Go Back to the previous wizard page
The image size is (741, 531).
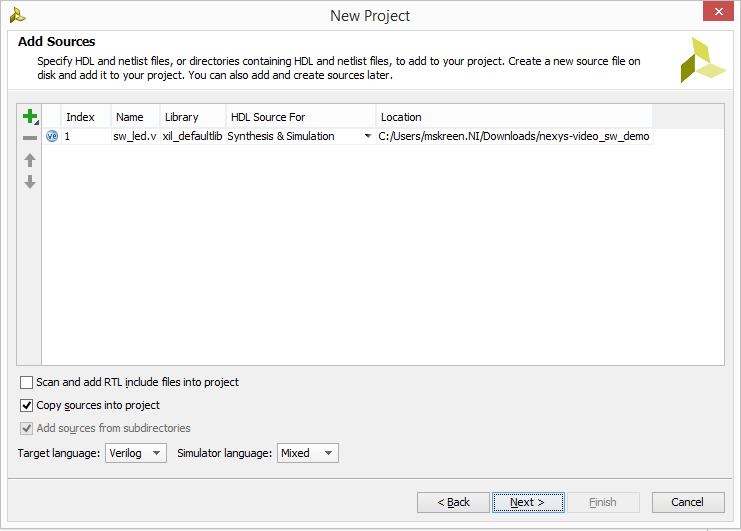click(453, 502)
